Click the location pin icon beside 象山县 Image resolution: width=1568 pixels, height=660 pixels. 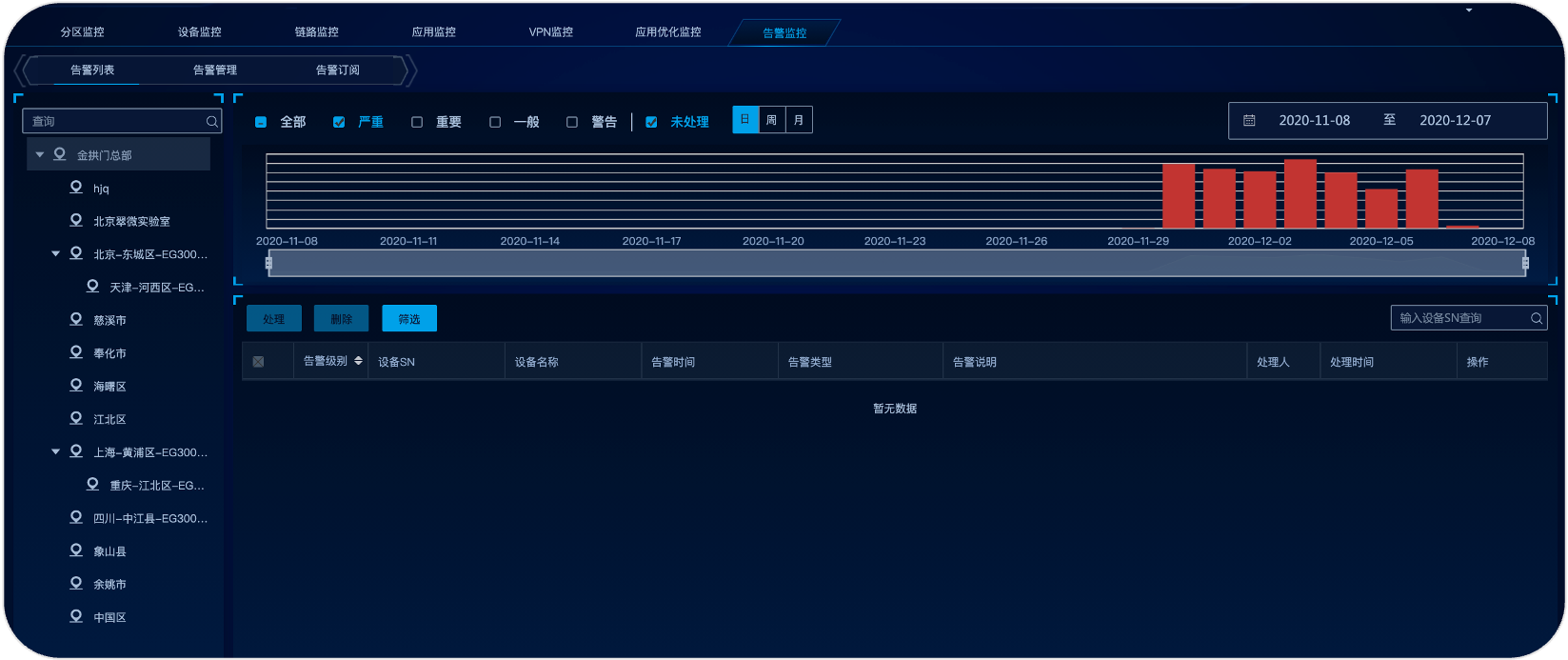76,550
